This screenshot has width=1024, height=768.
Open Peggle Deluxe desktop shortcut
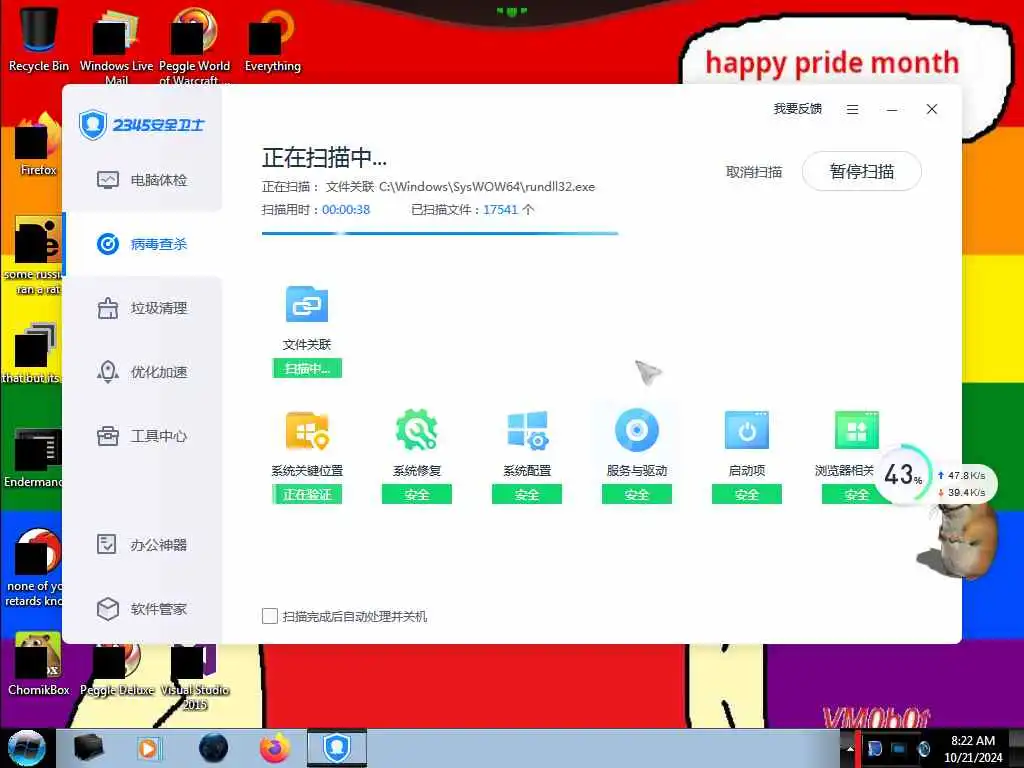coord(117,670)
